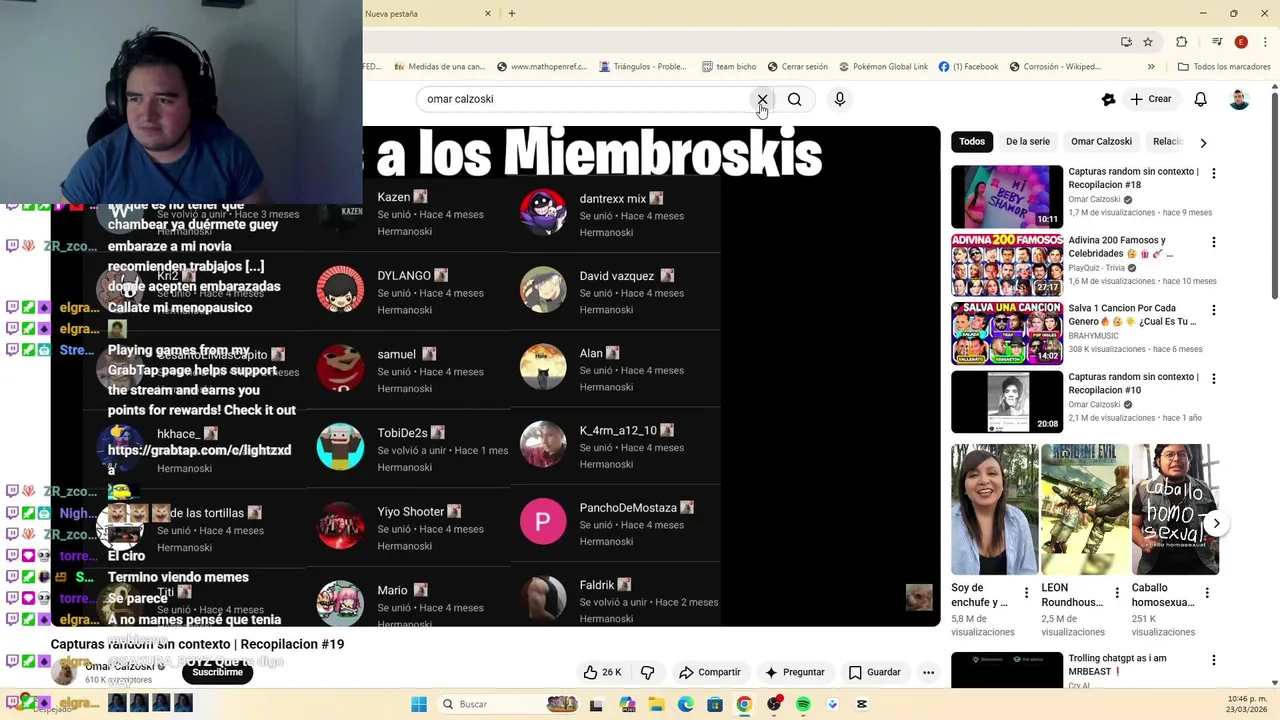The height and width of the screenshot is (720, 1280).
Task: Open the YouTube account avatar menu
Action: [1239, 99]
